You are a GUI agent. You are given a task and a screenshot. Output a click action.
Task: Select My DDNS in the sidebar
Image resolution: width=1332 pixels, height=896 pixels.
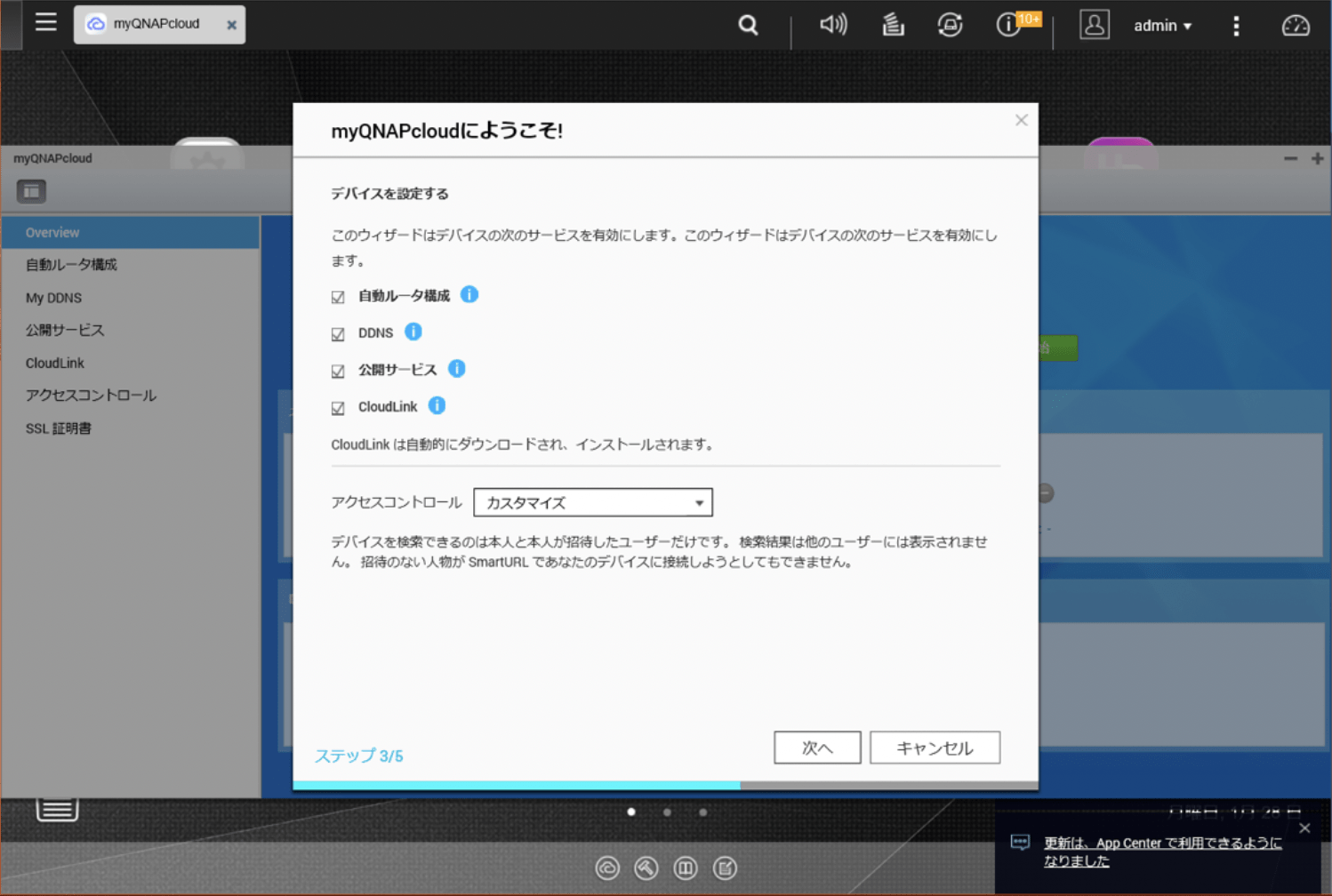coord(53,298)
